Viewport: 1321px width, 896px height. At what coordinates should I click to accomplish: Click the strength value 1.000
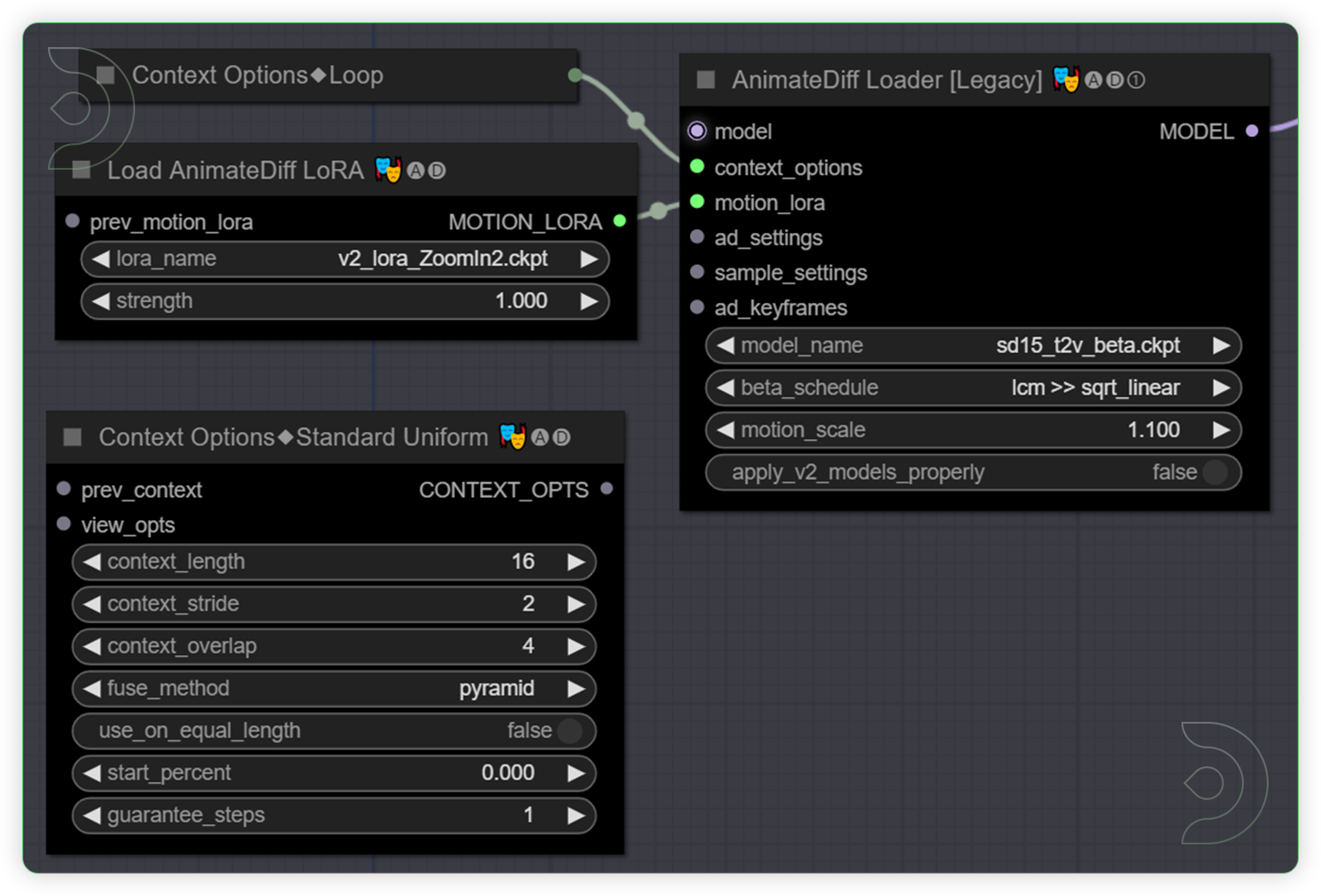(x=521, y=301)
